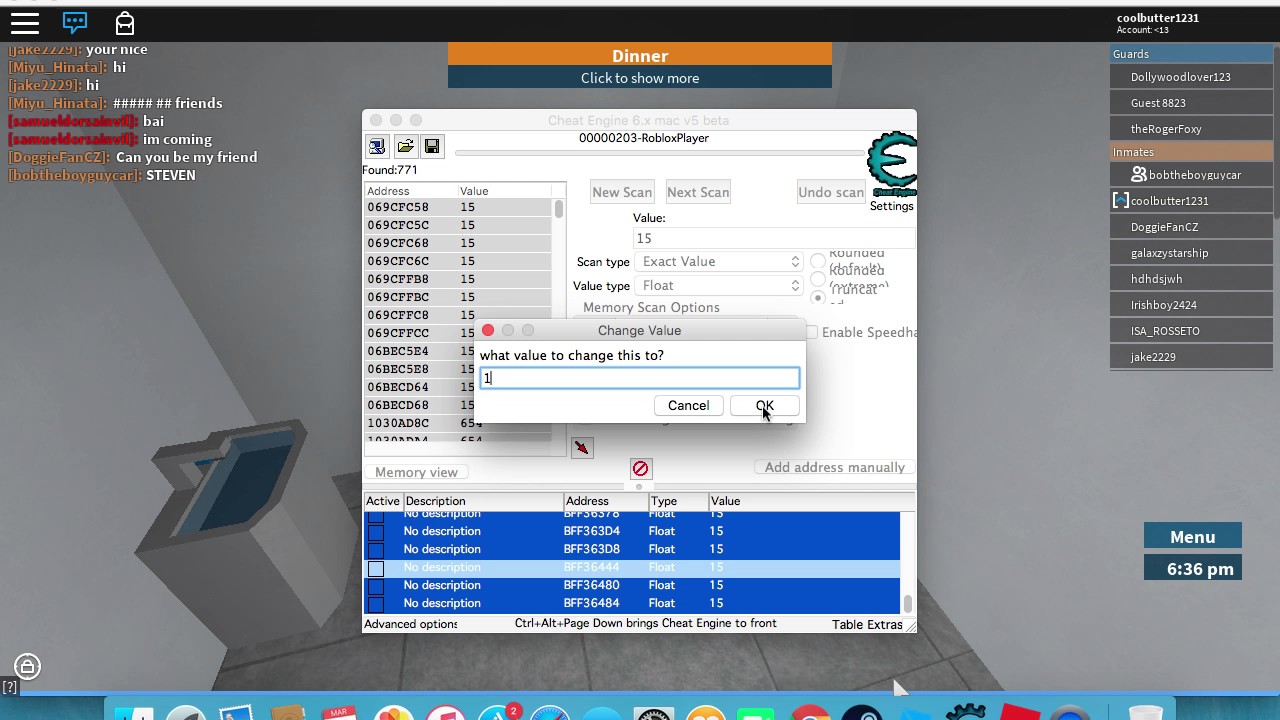Click the coolbutter1231 account name at top
This screenshot has height=720, width=1280.
[x=1158, y=17]
